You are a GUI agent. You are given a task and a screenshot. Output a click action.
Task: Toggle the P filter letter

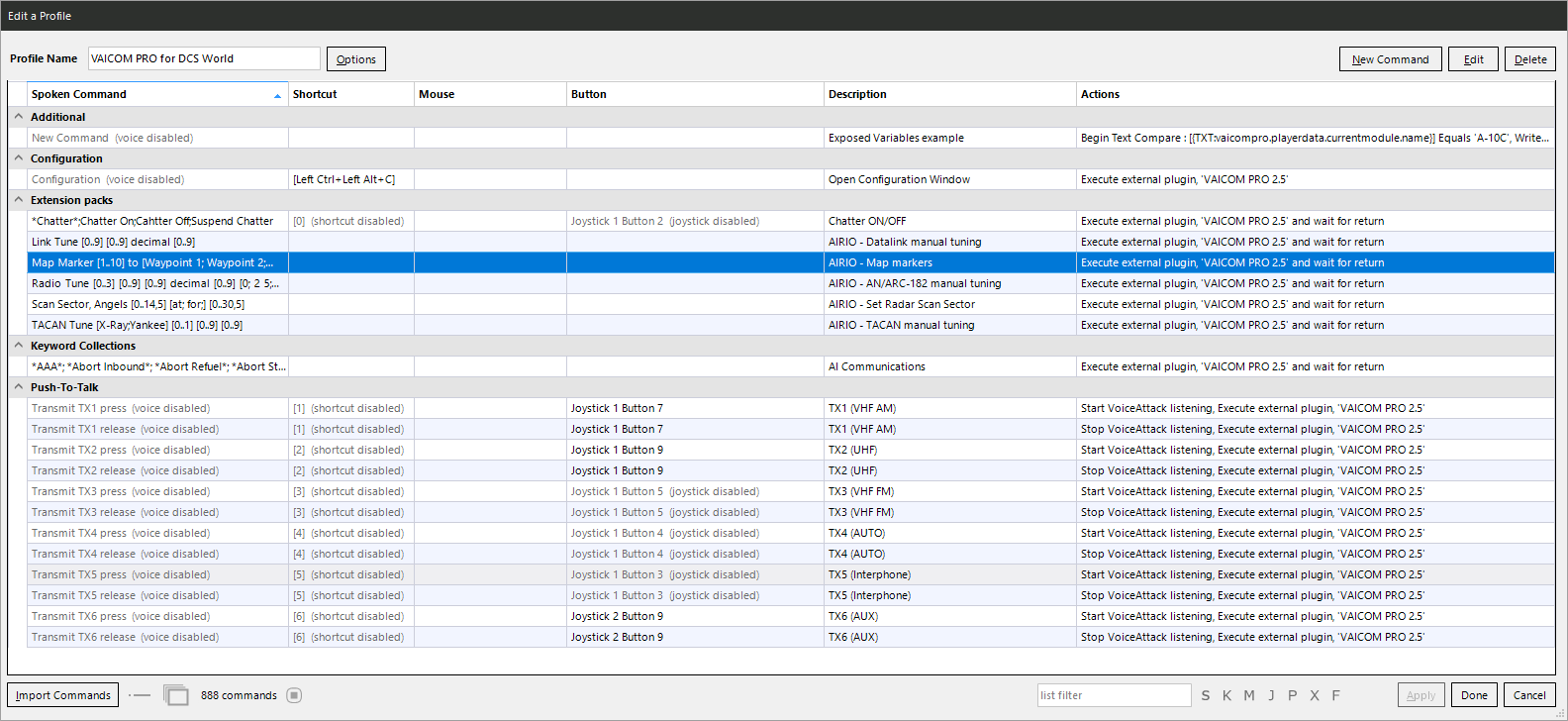[1293, 695]
